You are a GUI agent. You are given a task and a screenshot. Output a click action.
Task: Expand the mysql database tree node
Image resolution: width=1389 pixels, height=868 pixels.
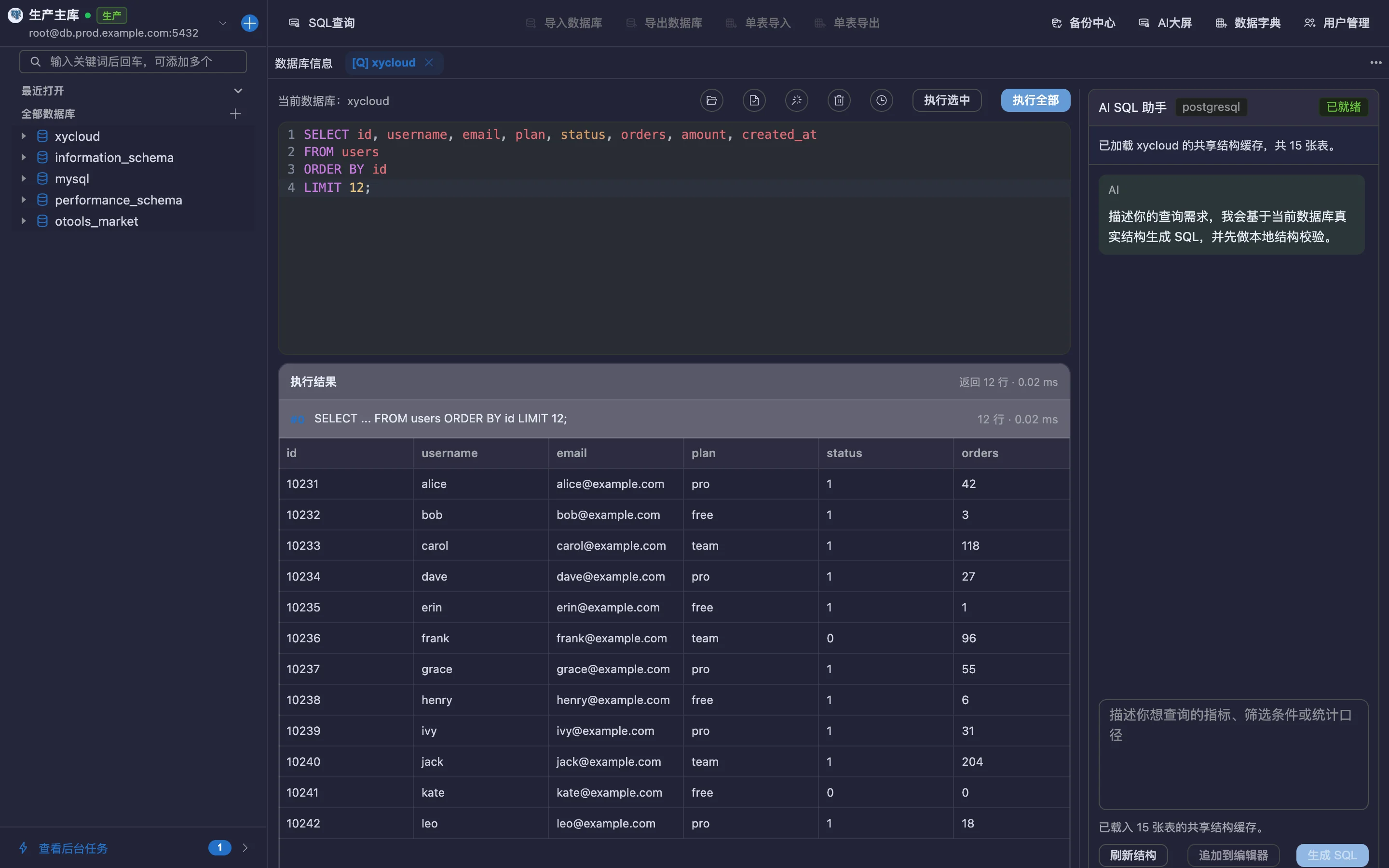coord(24,178)
